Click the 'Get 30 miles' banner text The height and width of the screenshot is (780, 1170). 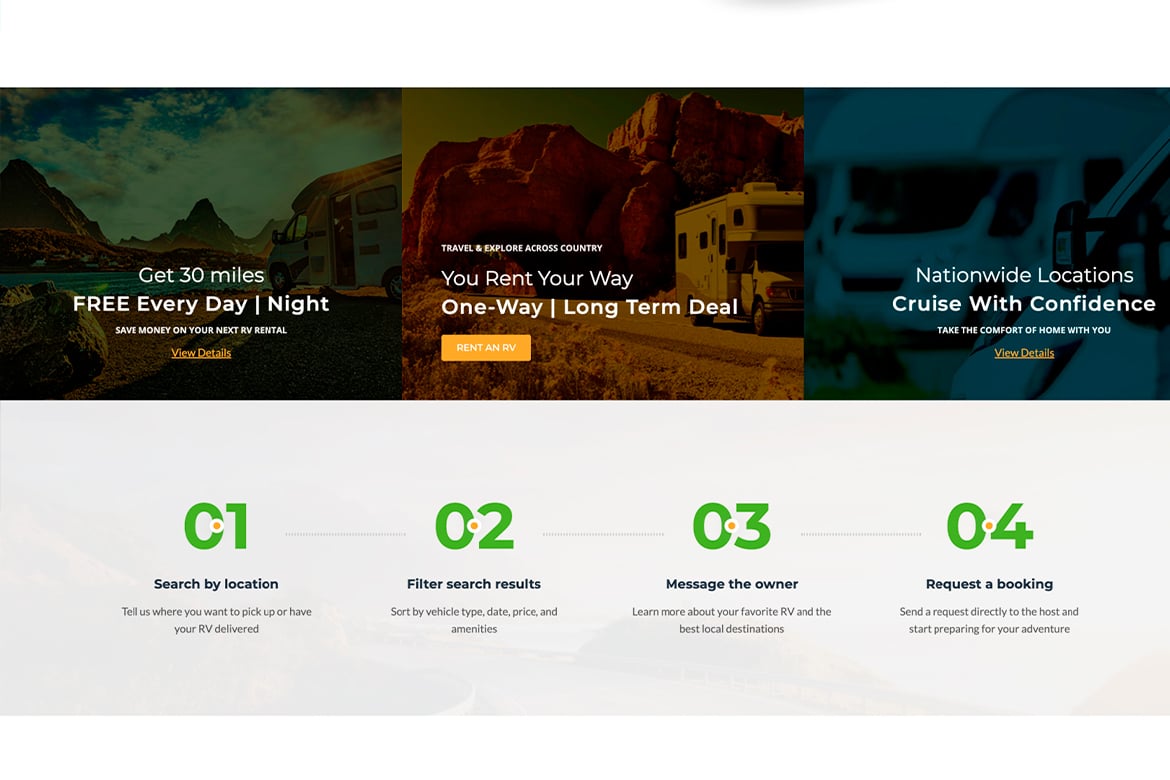[201, 275]
